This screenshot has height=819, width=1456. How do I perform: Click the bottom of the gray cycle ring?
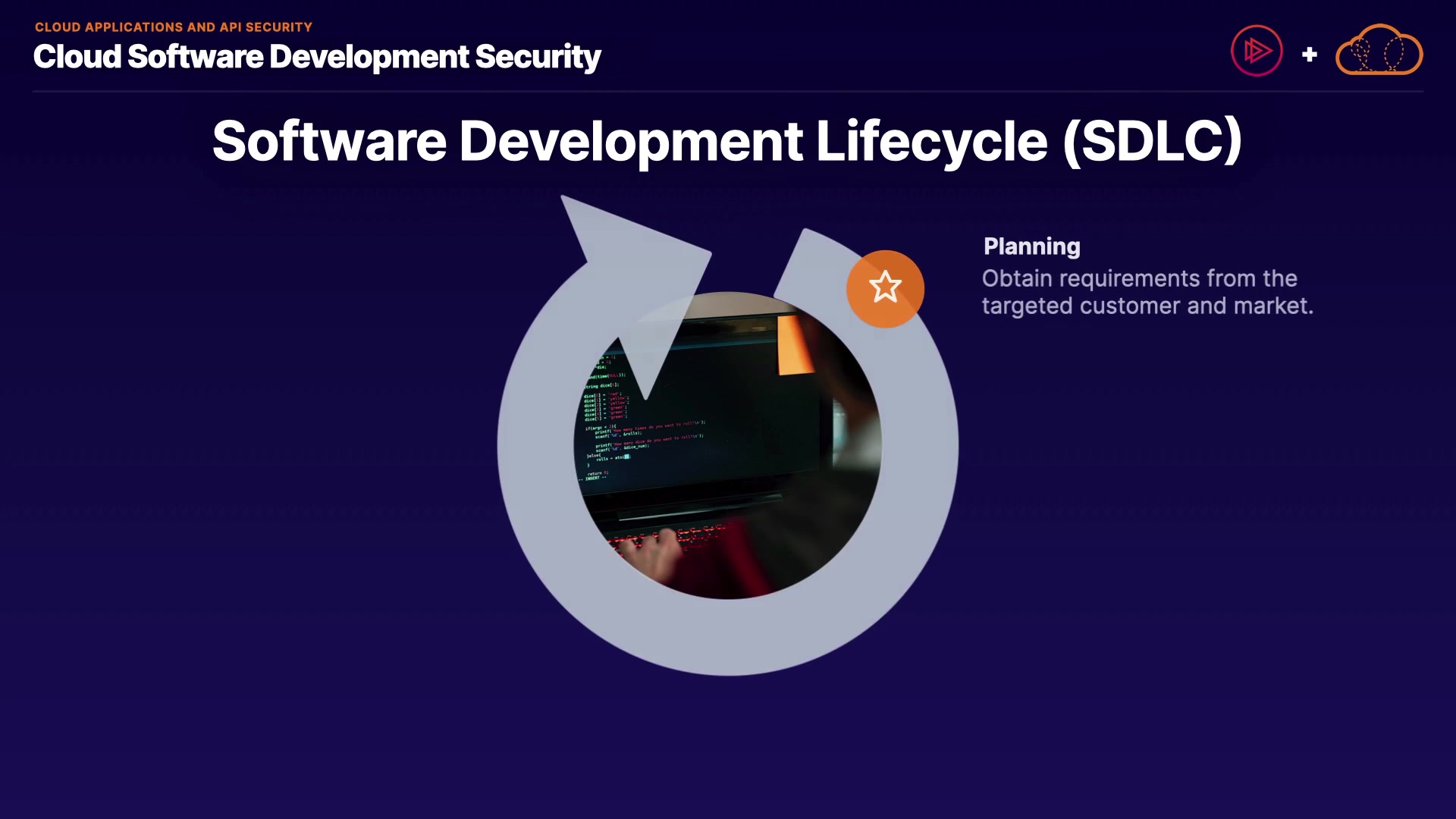728,637
